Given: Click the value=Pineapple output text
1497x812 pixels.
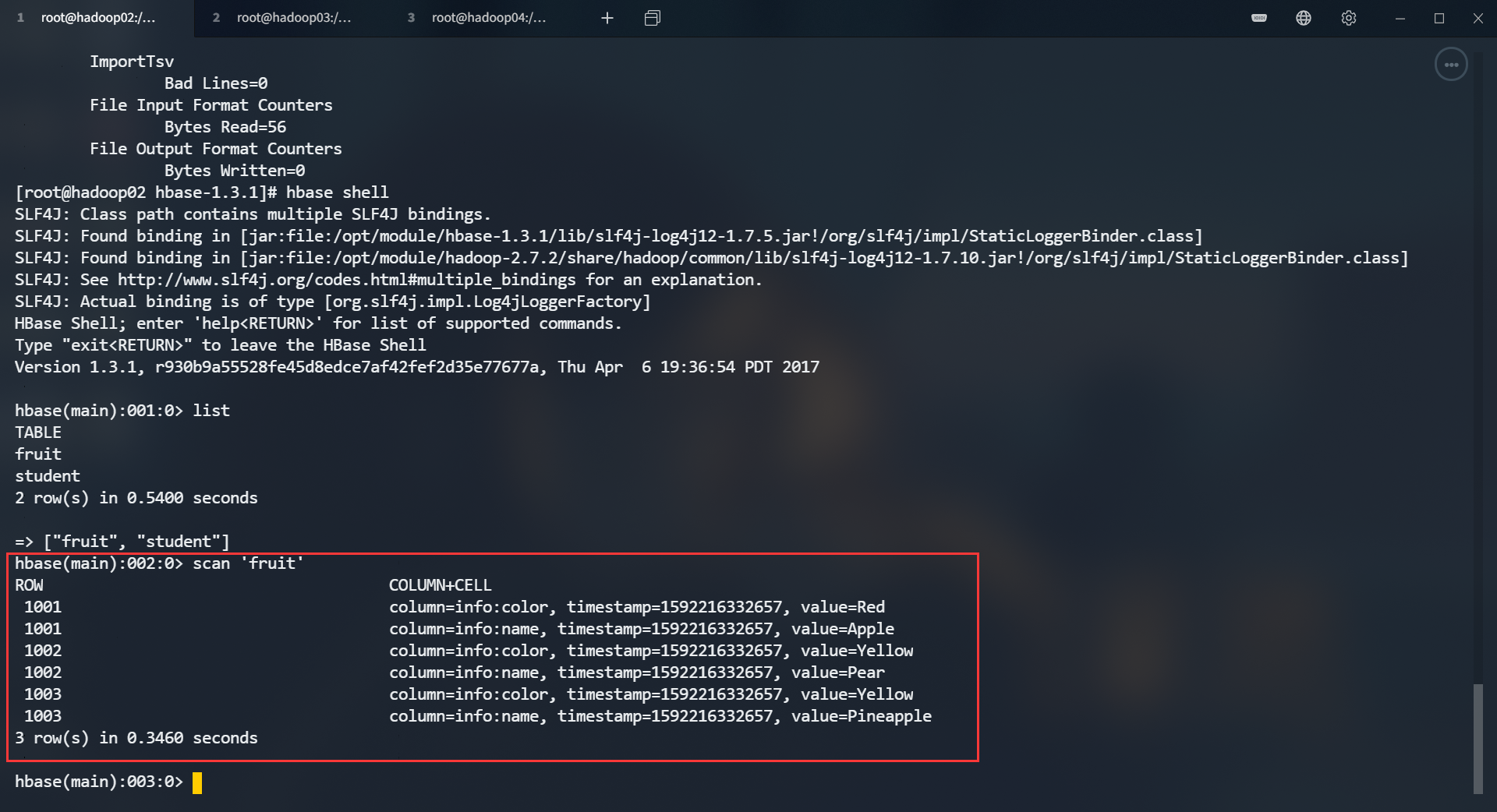Looking at the screenshot, I should pos(861,716).
